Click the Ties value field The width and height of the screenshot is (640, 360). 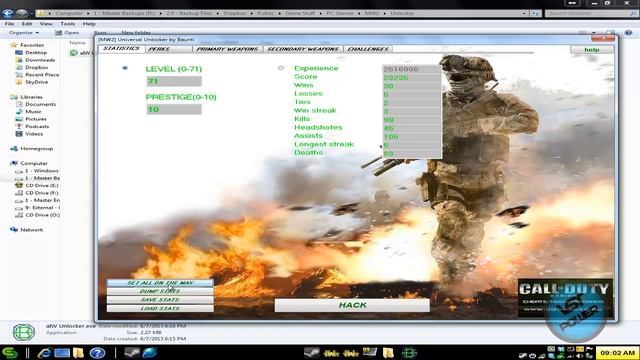[x=411, y=103]
